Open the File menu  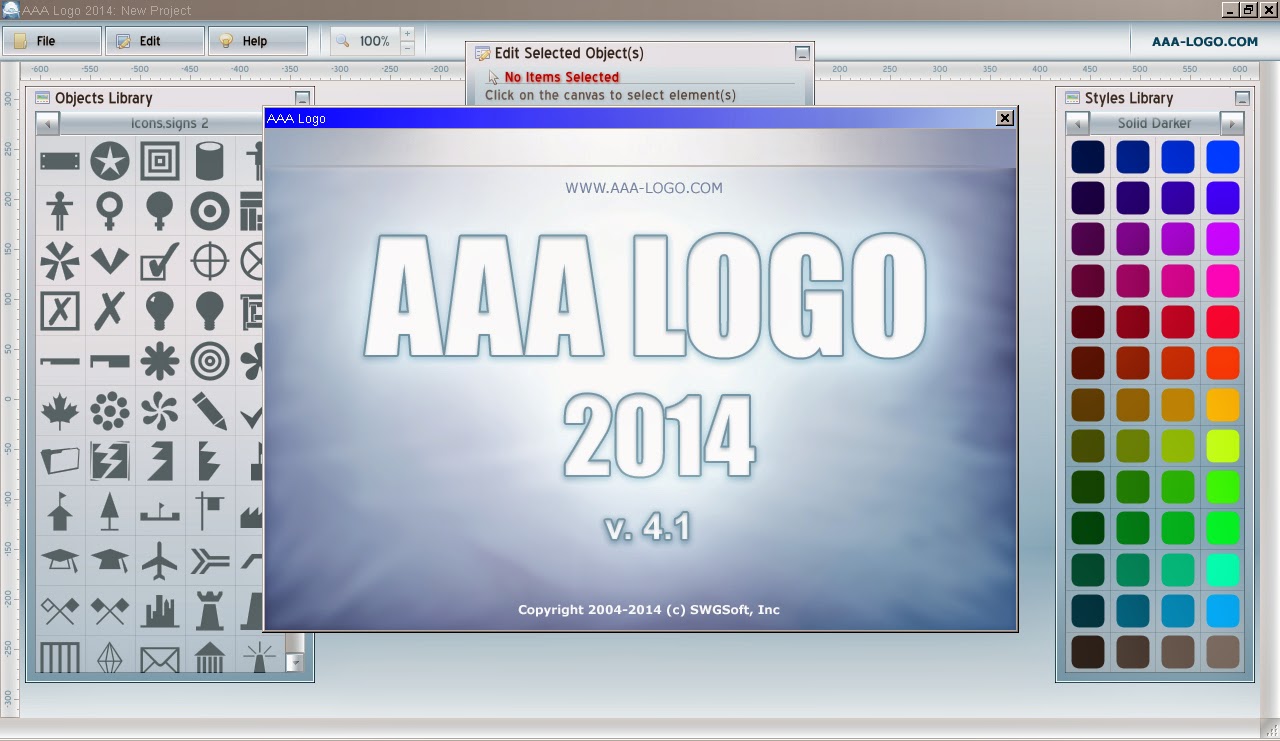coord(52,41)
